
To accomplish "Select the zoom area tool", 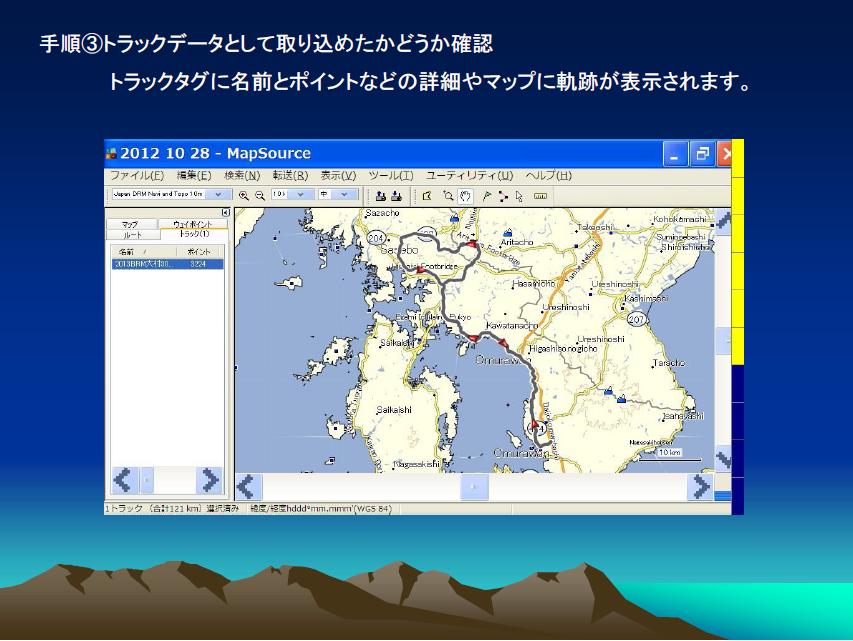I will [x=448, y=196].
